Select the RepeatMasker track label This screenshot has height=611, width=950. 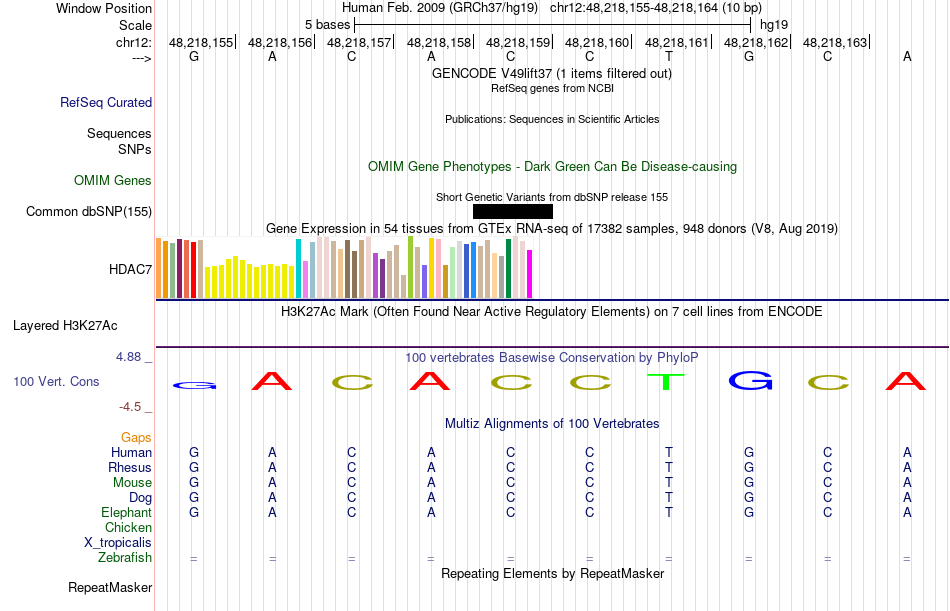coord(110,587)
